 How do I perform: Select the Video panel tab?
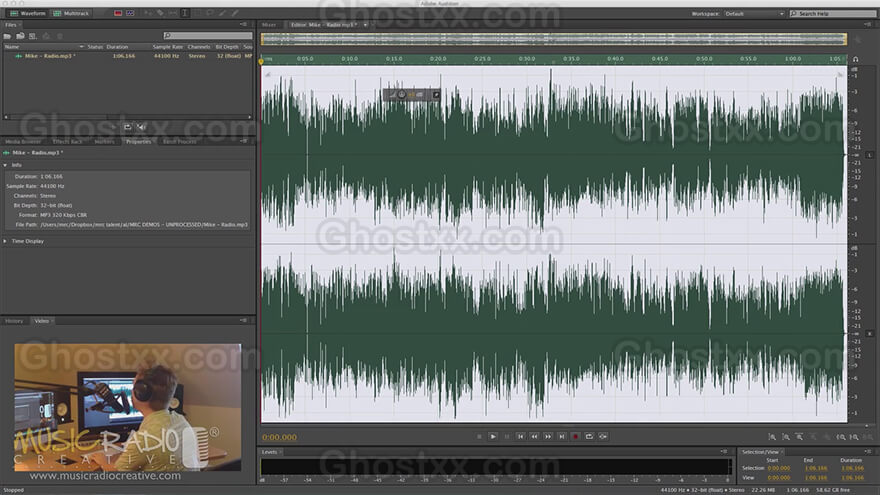[42, 321]
